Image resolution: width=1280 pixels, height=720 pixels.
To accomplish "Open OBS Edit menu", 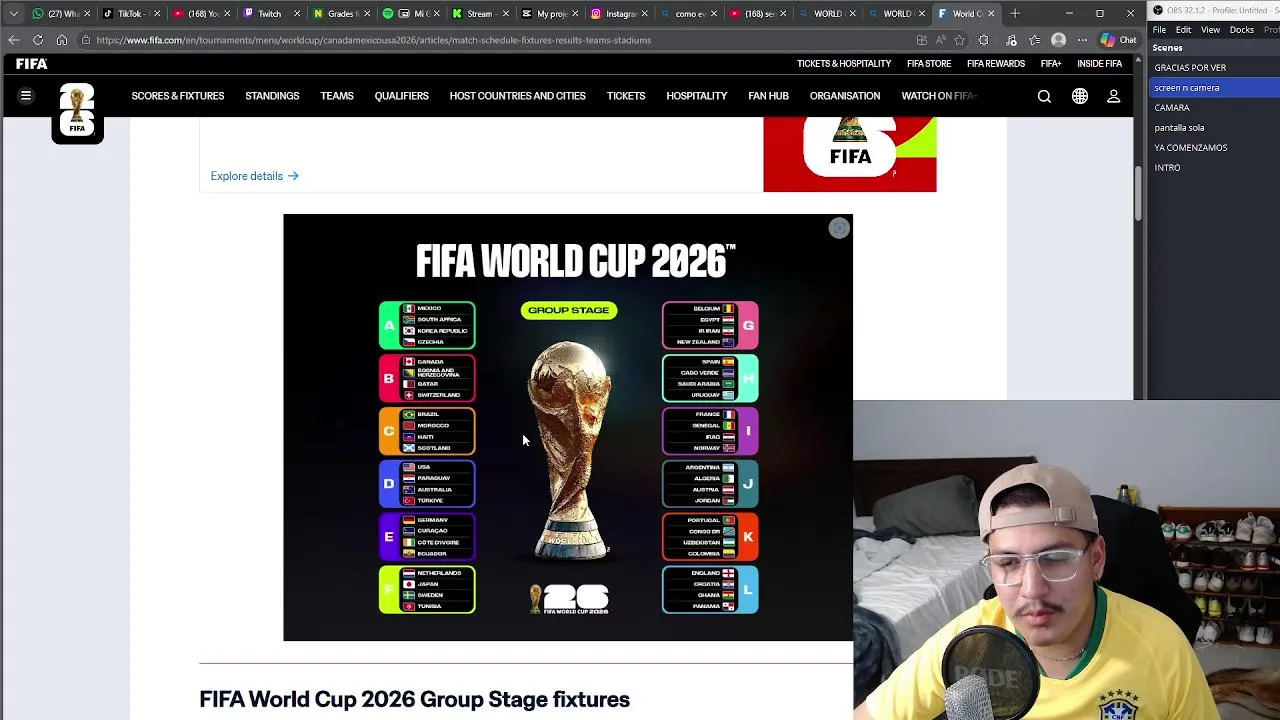I will 1183,30.
